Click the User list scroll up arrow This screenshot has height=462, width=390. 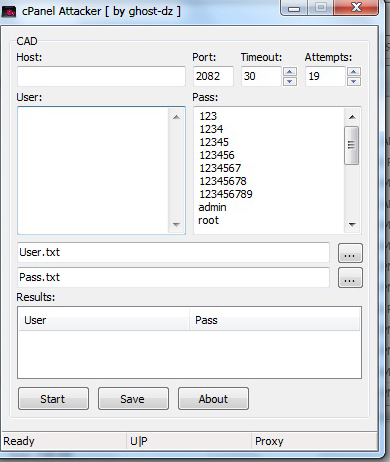click(x=177, y=117)
